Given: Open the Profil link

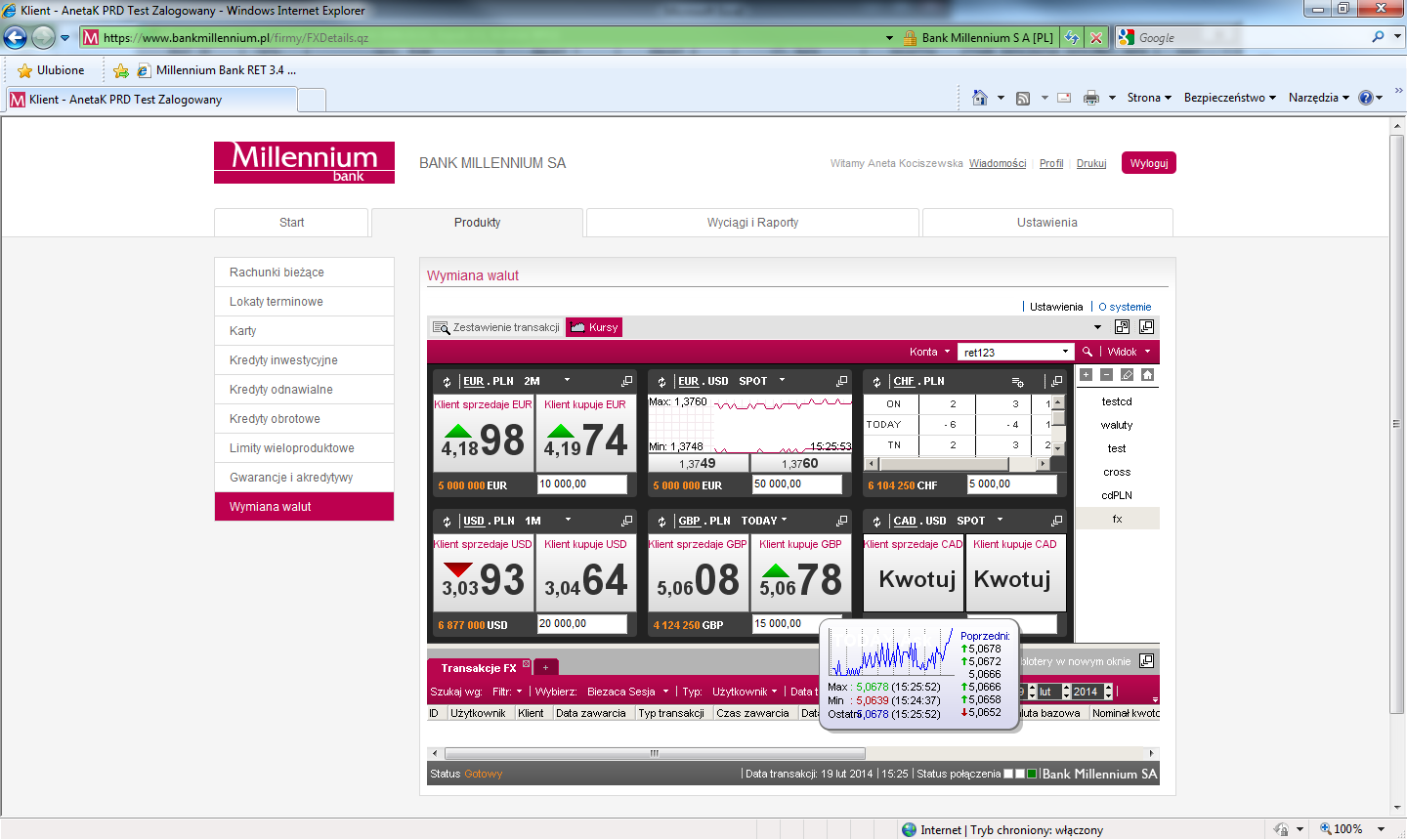Looking at the screenshot, I should pos(1051,164).
